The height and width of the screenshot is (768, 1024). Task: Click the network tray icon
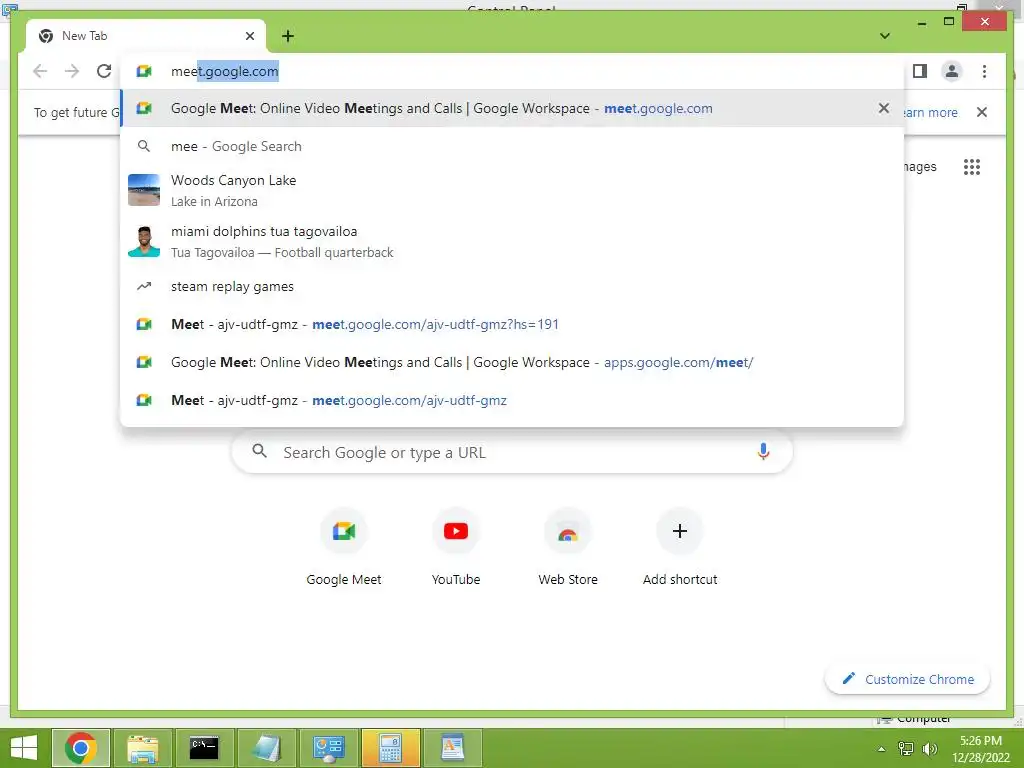906,749
